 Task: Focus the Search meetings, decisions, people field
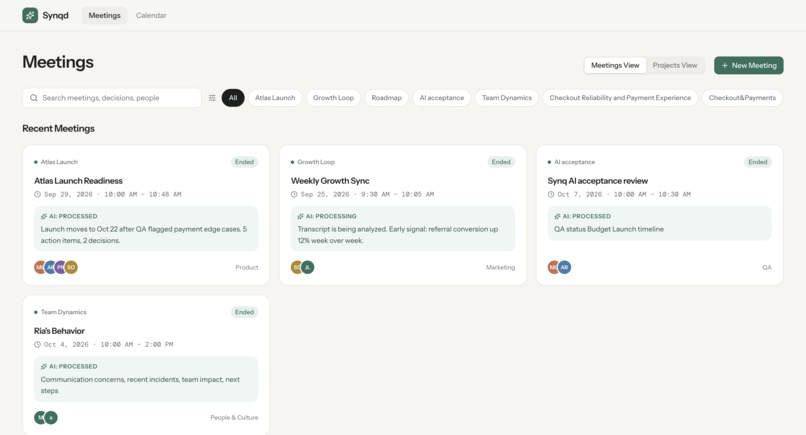(x=112, y=98)
